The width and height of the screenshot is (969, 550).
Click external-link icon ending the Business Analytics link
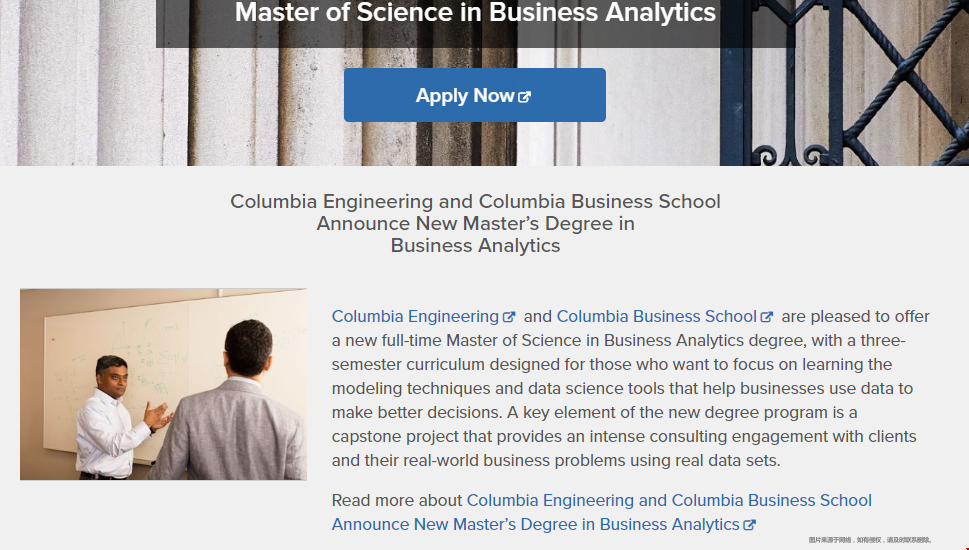(x=749, y=525)
